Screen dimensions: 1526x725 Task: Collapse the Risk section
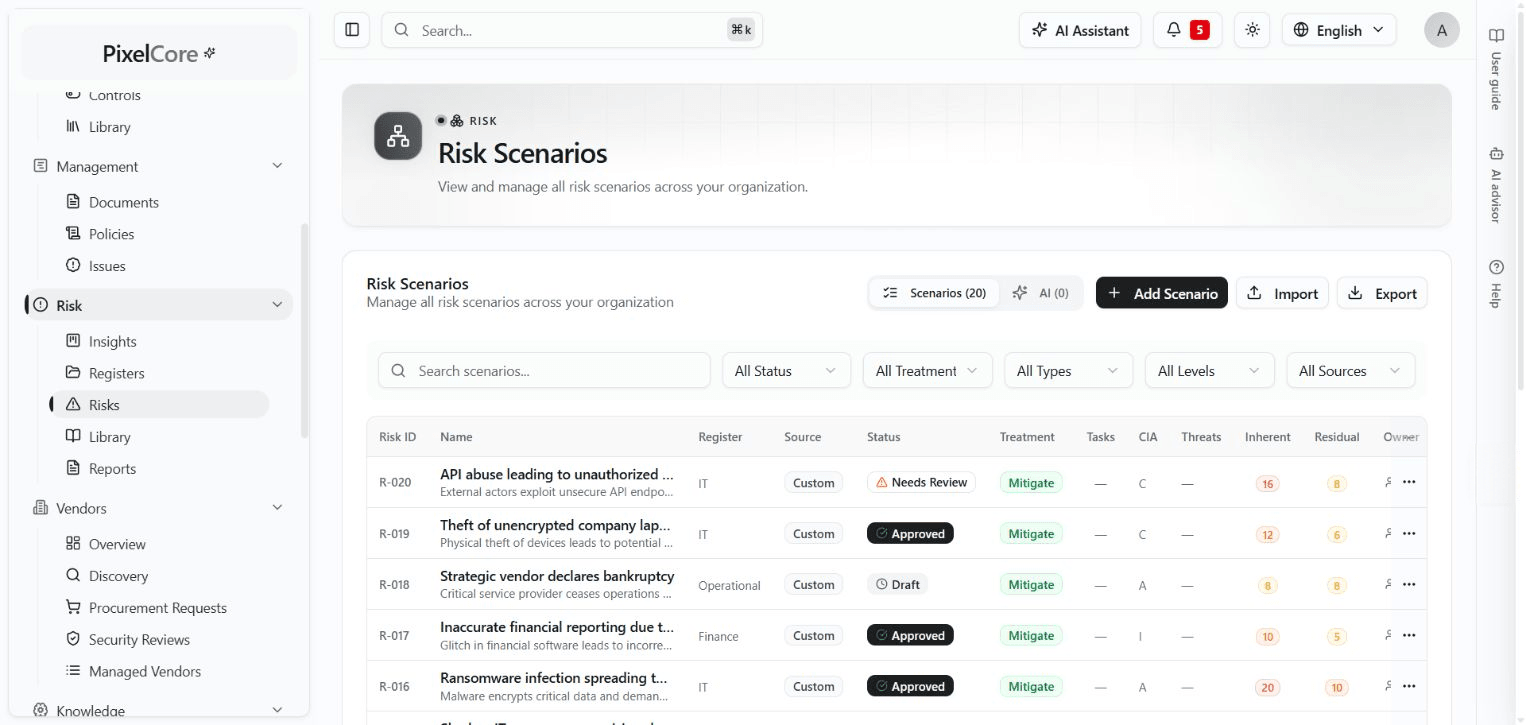click(x=277, y=305)
